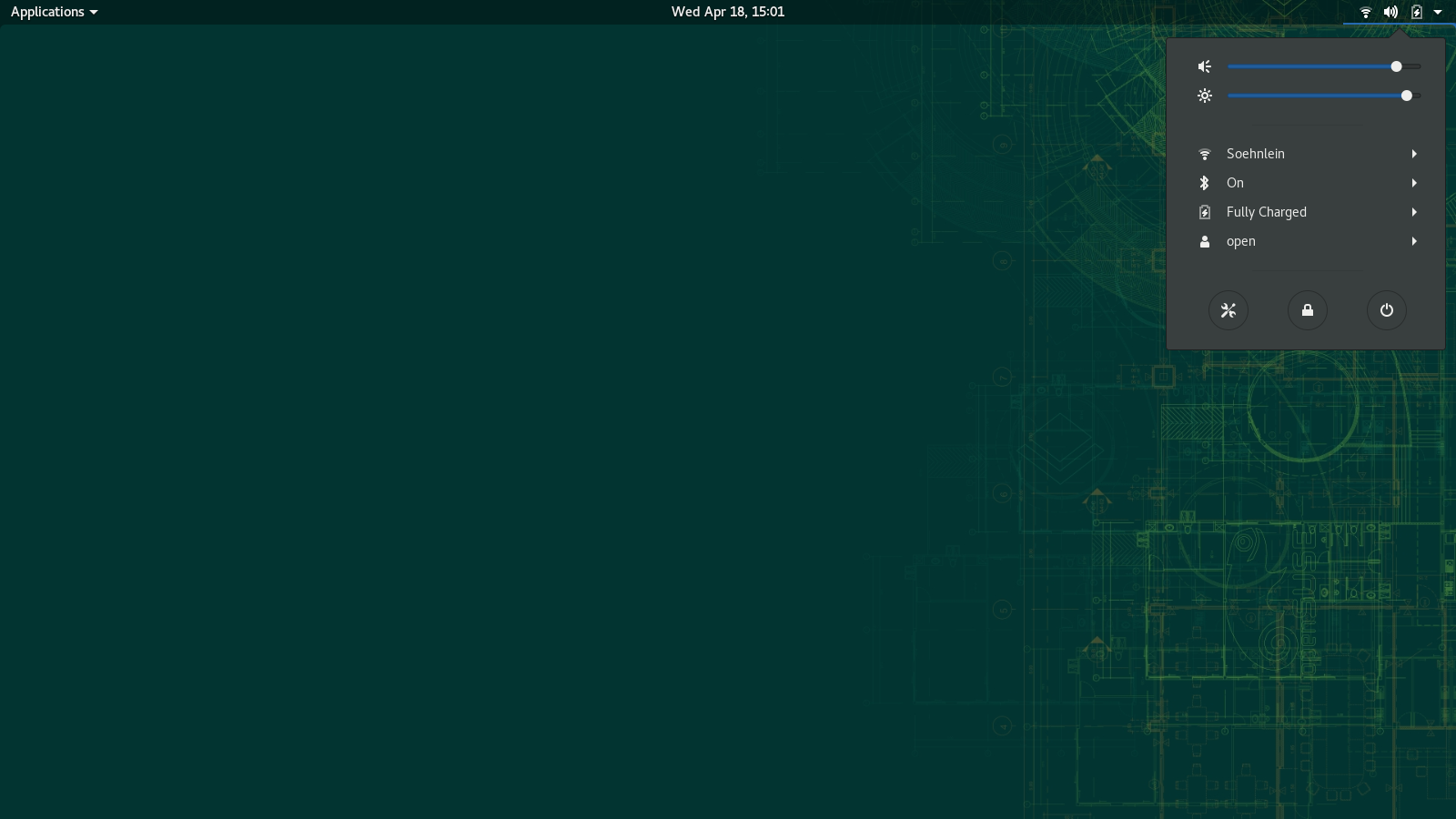
Task: Click the volume slider track
Action: click(1310, 66)
